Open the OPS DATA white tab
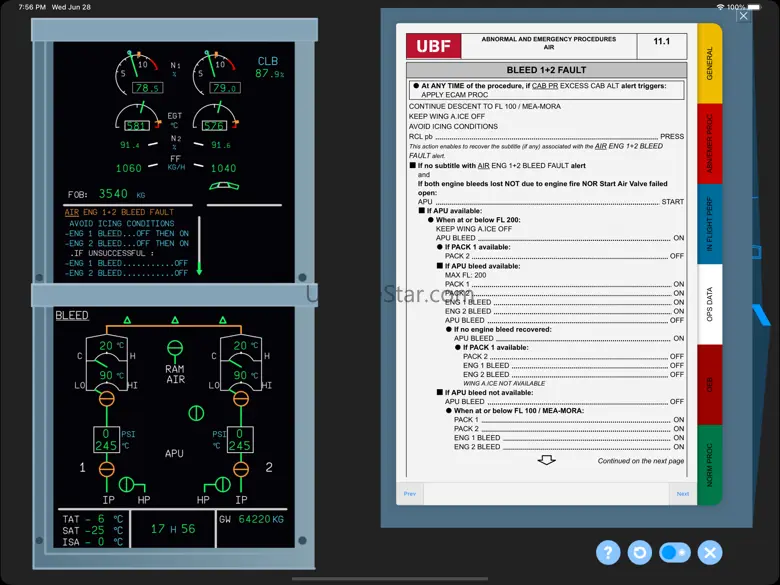The width and height of the screenshot is (780, 585). click(709, 303)
